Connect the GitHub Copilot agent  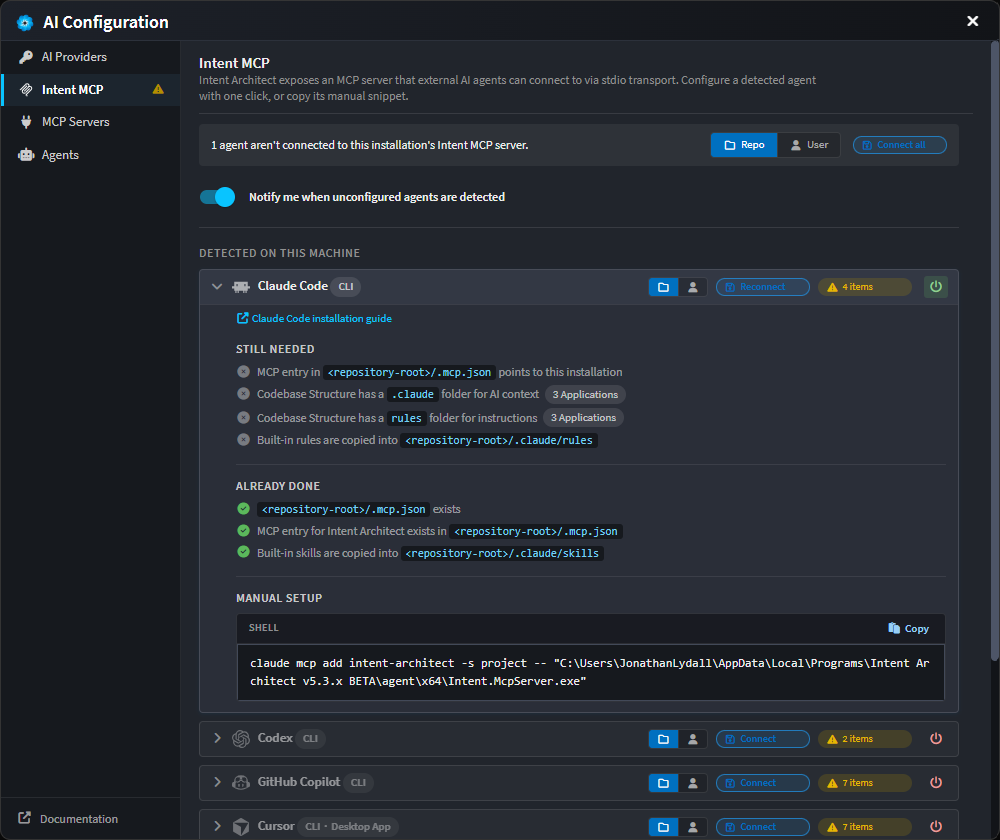click(763, 783)
